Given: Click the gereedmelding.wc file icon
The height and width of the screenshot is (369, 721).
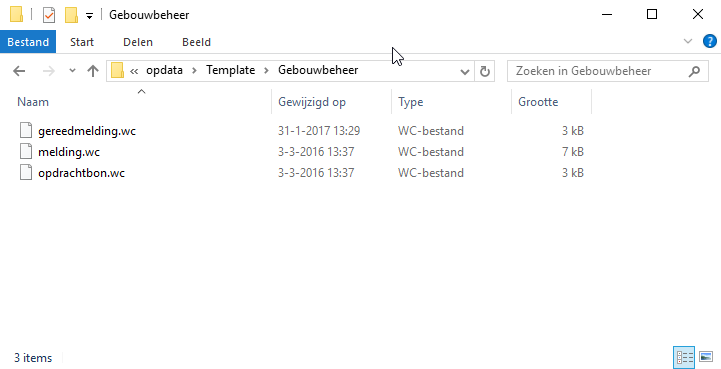Looking at the screenshot, I should point(26,131).
